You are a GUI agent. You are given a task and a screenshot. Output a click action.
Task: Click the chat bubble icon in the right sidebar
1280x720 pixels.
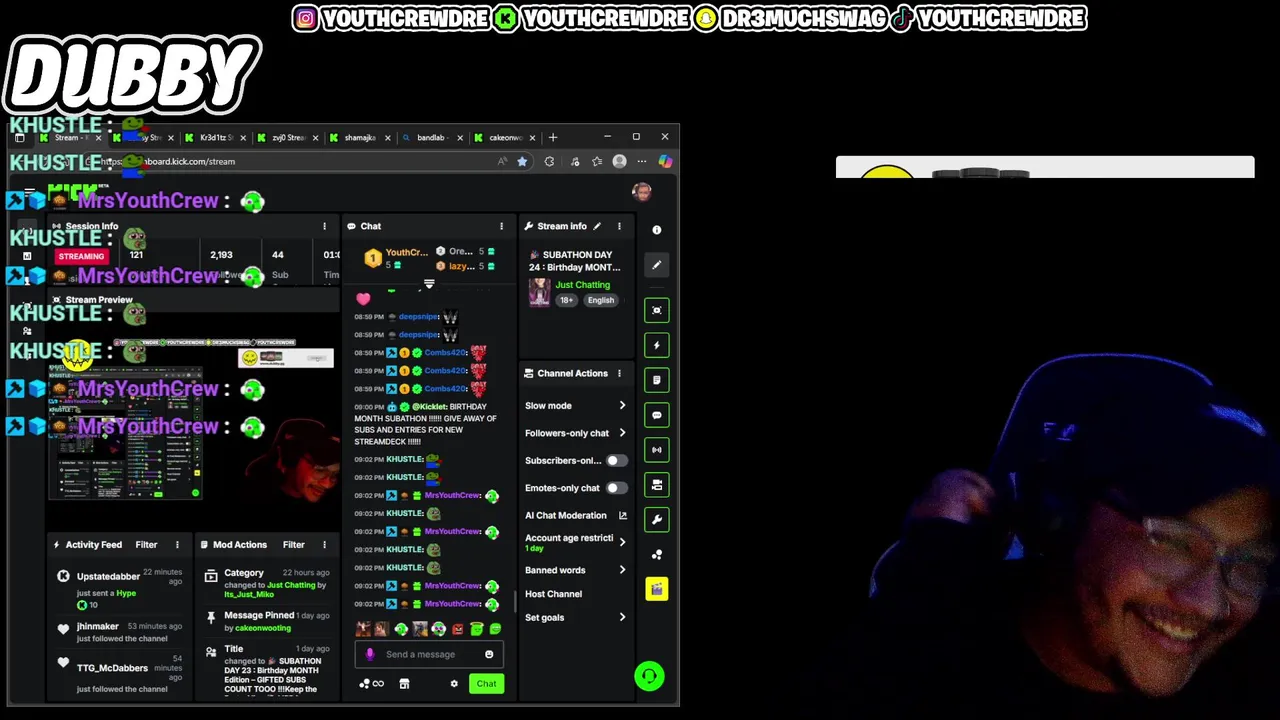(657, 415)
